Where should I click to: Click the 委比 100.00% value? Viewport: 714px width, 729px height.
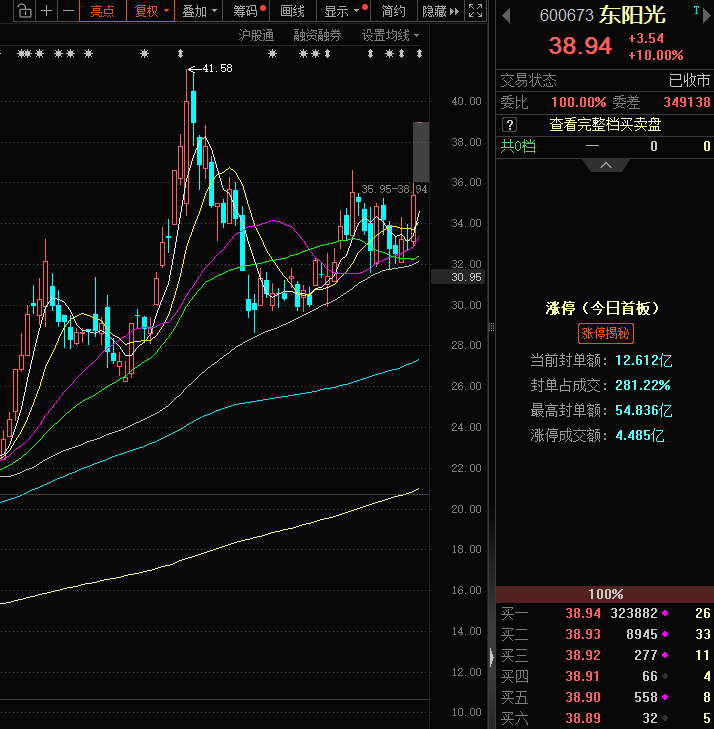pyautogui.click(x=578, y=102)
